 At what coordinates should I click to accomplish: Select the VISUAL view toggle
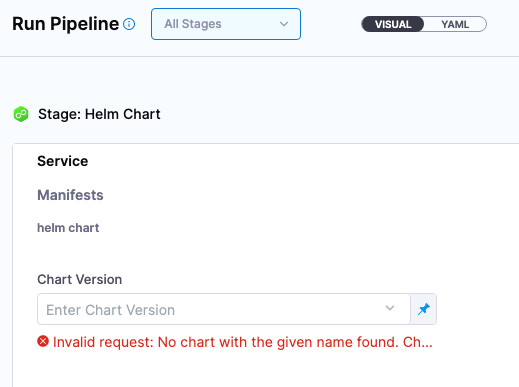tap(393, 24)
